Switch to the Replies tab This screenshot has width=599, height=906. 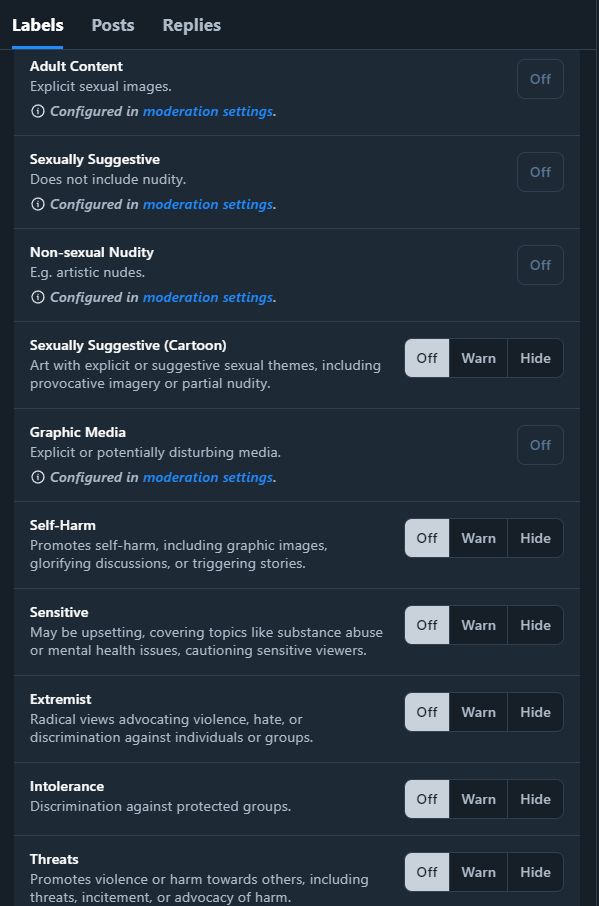pos(190,24)
